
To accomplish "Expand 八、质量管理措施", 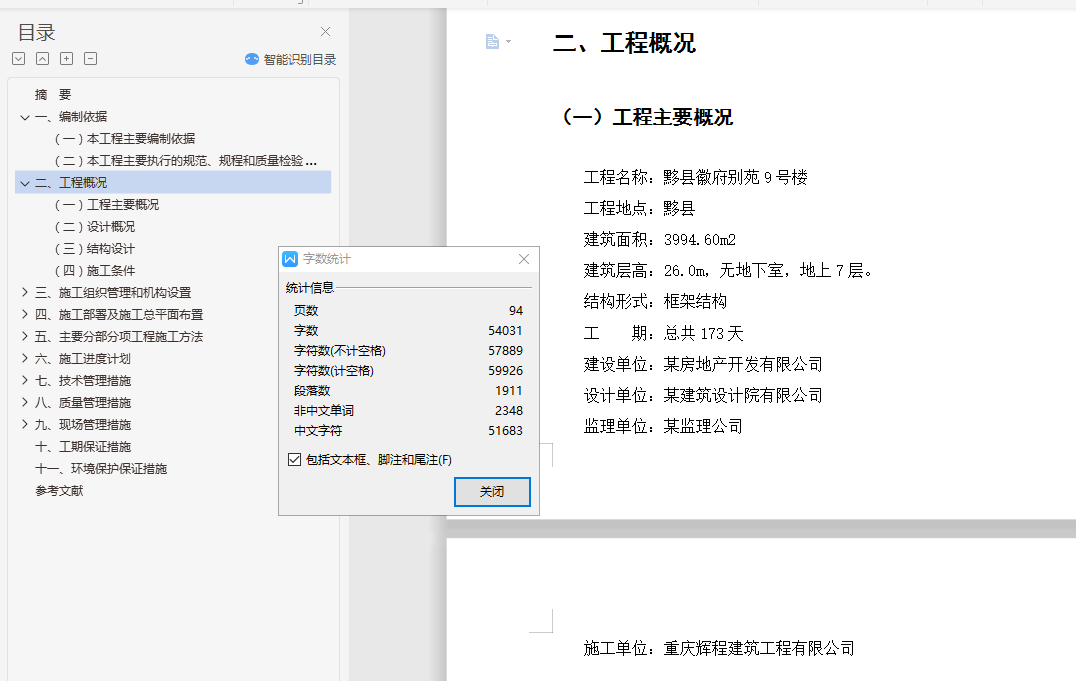I will (x=25, y=402).
